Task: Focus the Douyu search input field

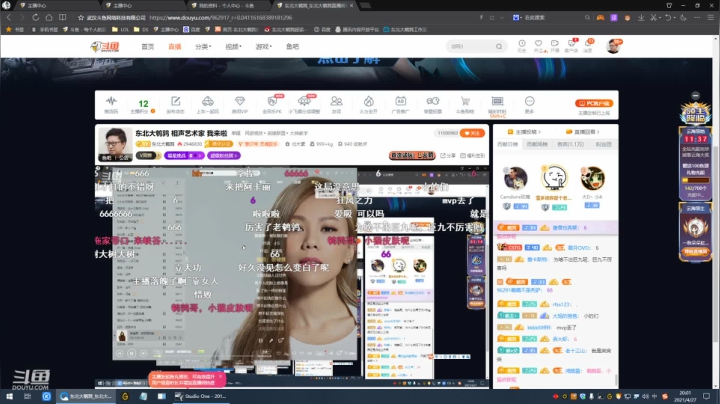Action: 472,46
